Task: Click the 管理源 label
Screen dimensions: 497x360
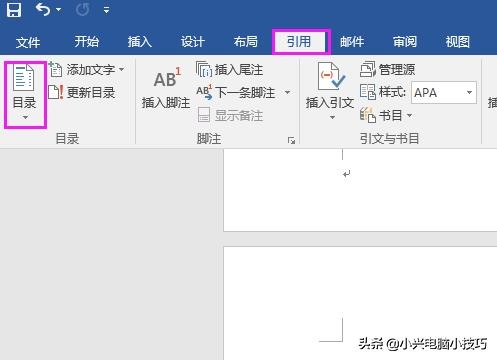Action: click(x=397, y=70)
